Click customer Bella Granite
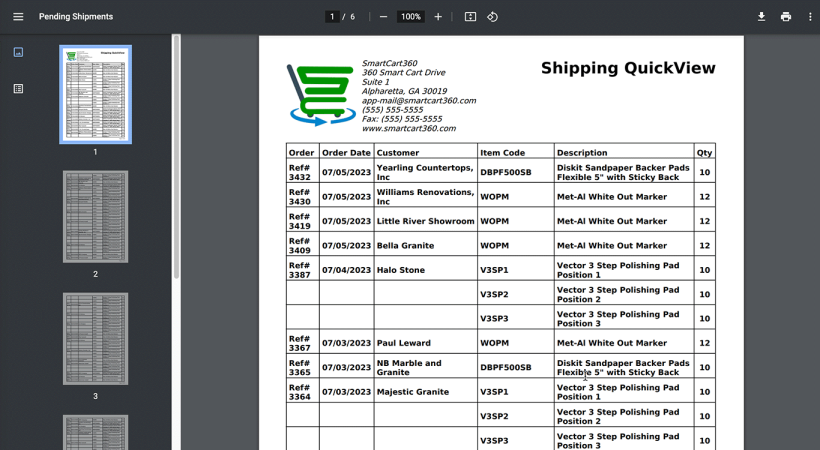Image resolution: width=820 pixels, height=450 pixels. tap(405, 245)
